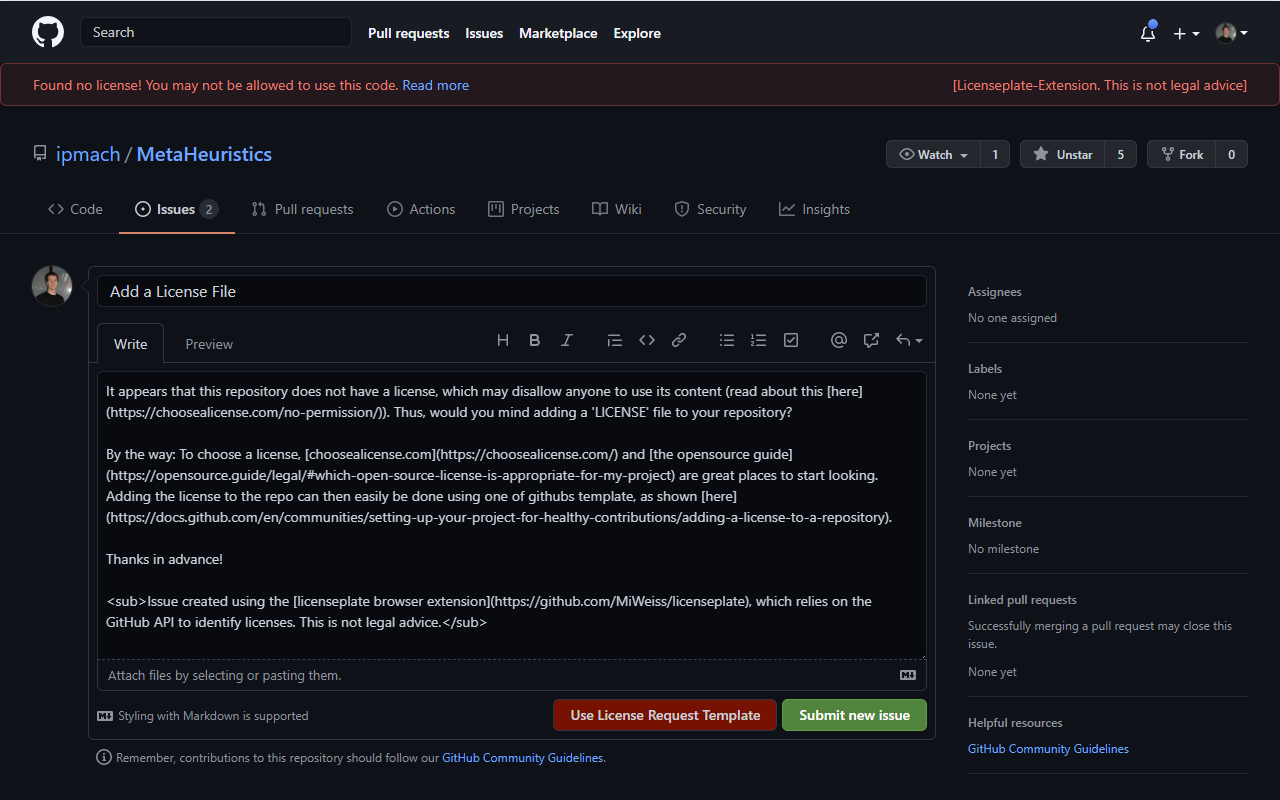1280x800 pixels.
Task: Open saved replies dropdown
Action: tap(908, 340)
